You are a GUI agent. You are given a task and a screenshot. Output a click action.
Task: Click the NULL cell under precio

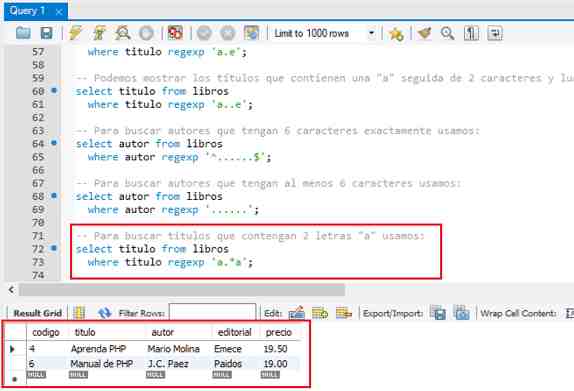coord(270,375)
